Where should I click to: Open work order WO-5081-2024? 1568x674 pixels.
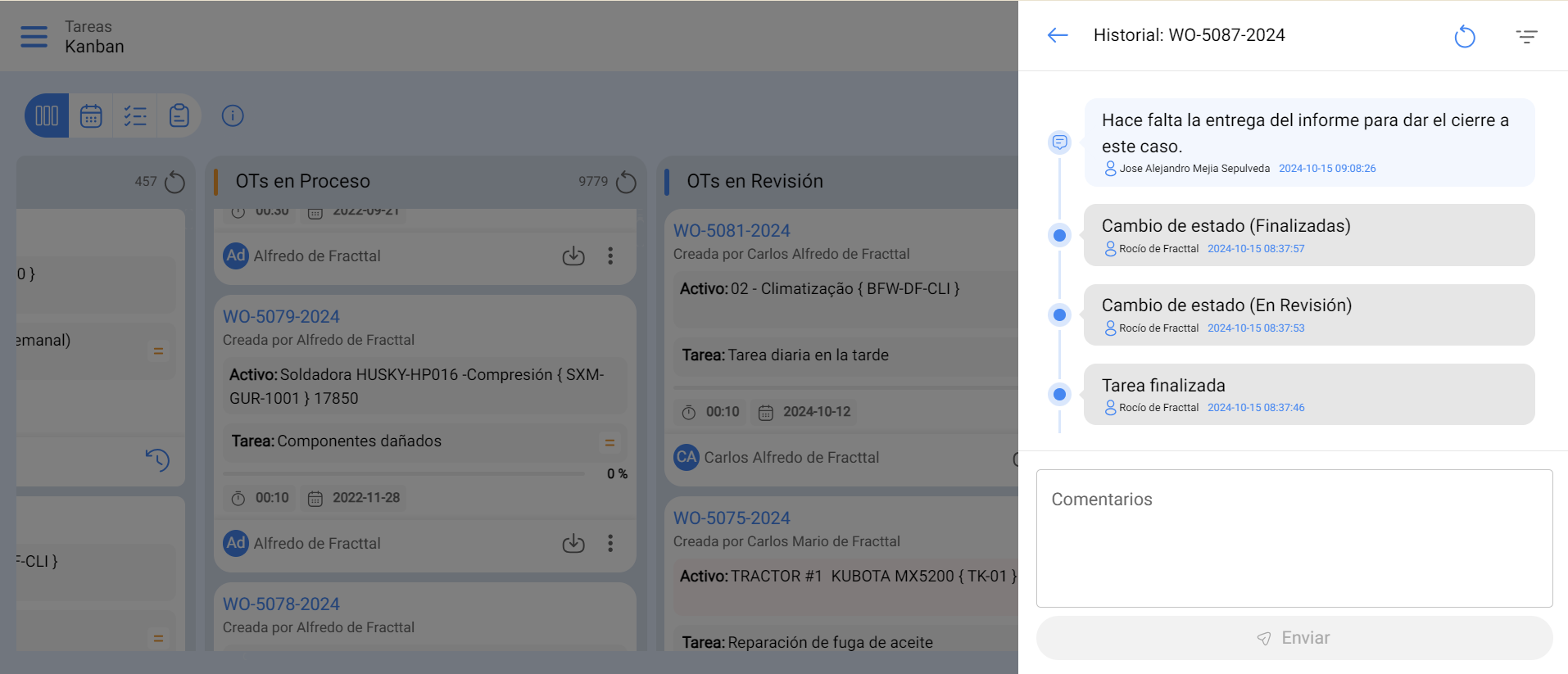tap(732, 231)
